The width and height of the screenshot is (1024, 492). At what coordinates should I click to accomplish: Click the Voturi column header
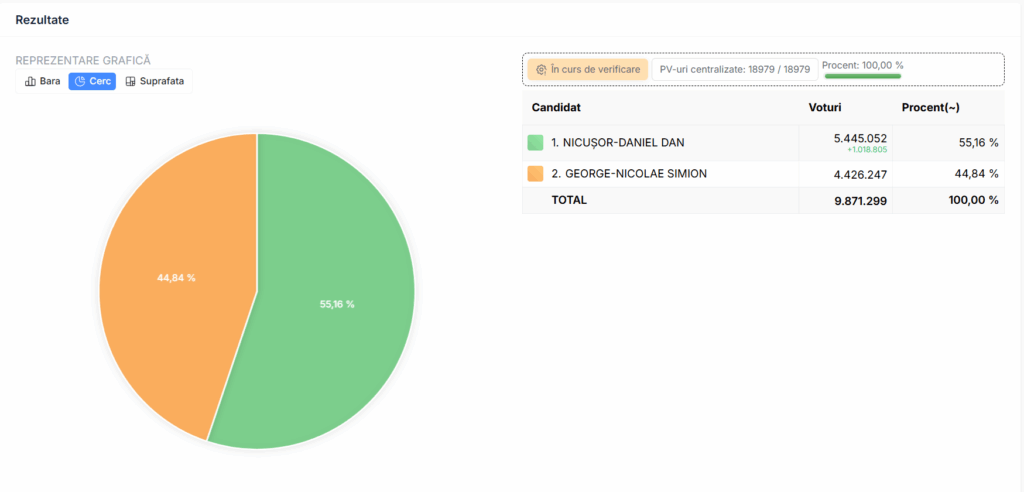pos(827,107)
